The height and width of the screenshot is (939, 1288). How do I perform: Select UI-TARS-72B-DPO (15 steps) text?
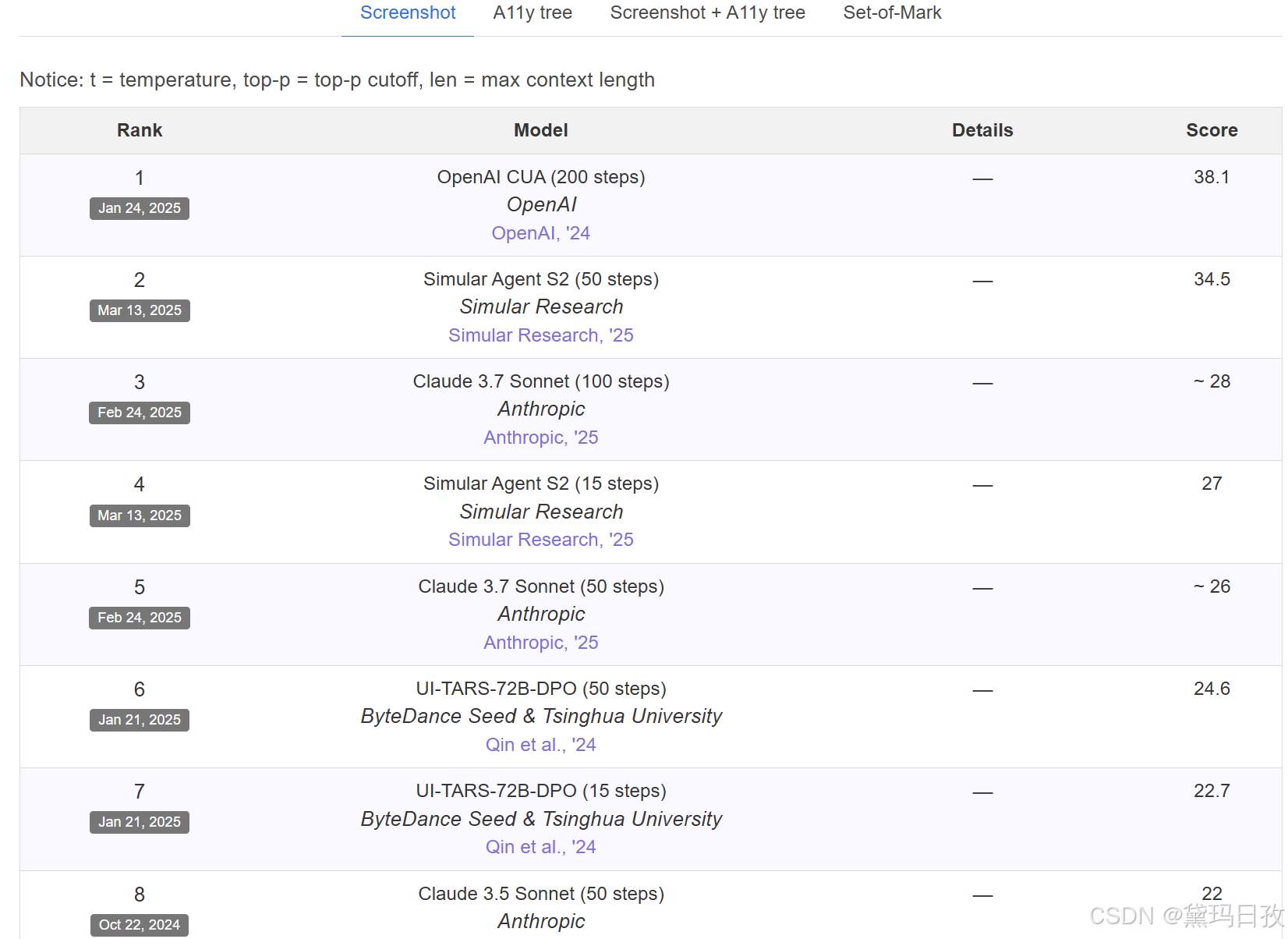pos(541,791)
